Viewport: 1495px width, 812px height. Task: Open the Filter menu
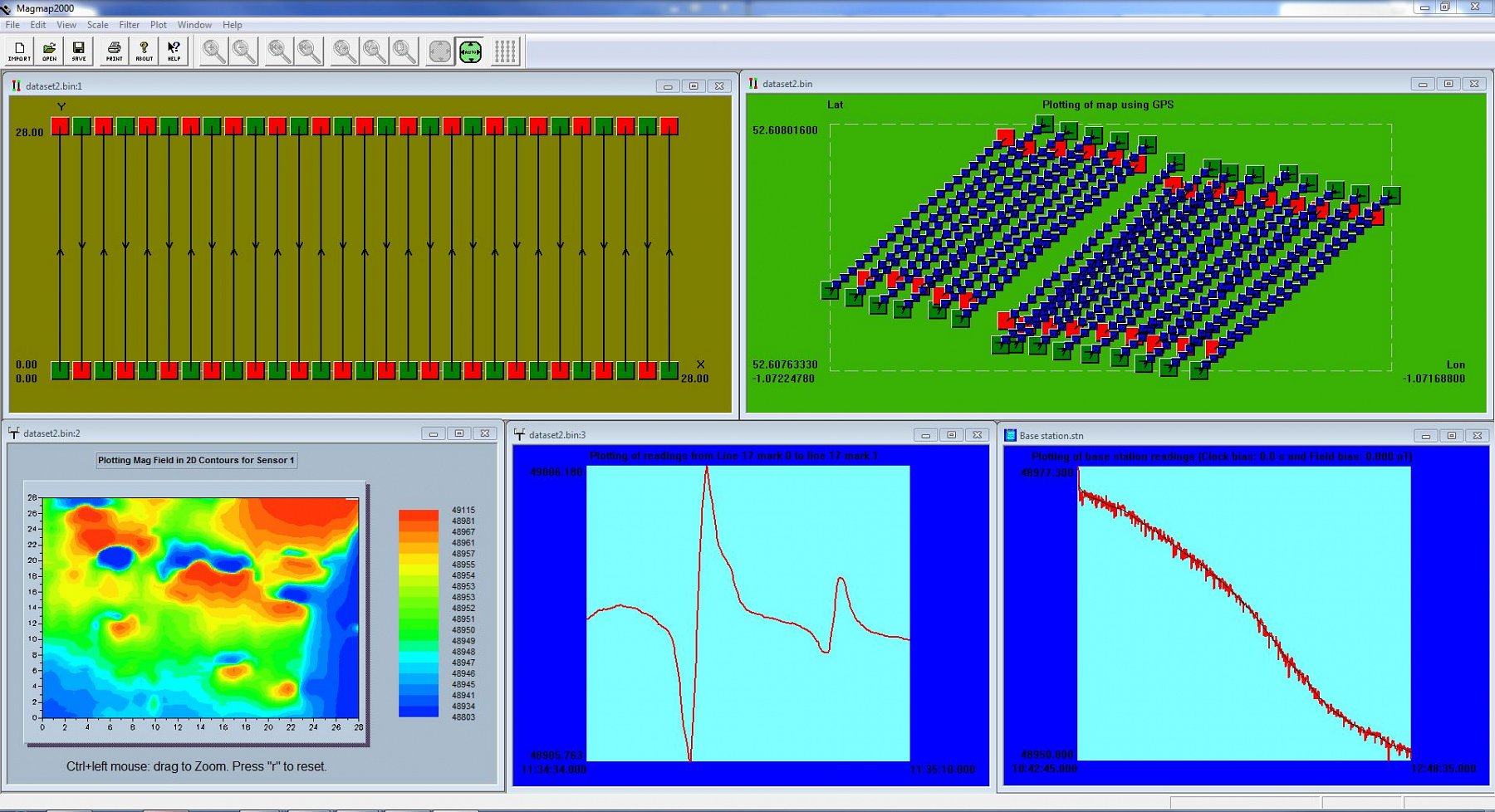[129, 24]
